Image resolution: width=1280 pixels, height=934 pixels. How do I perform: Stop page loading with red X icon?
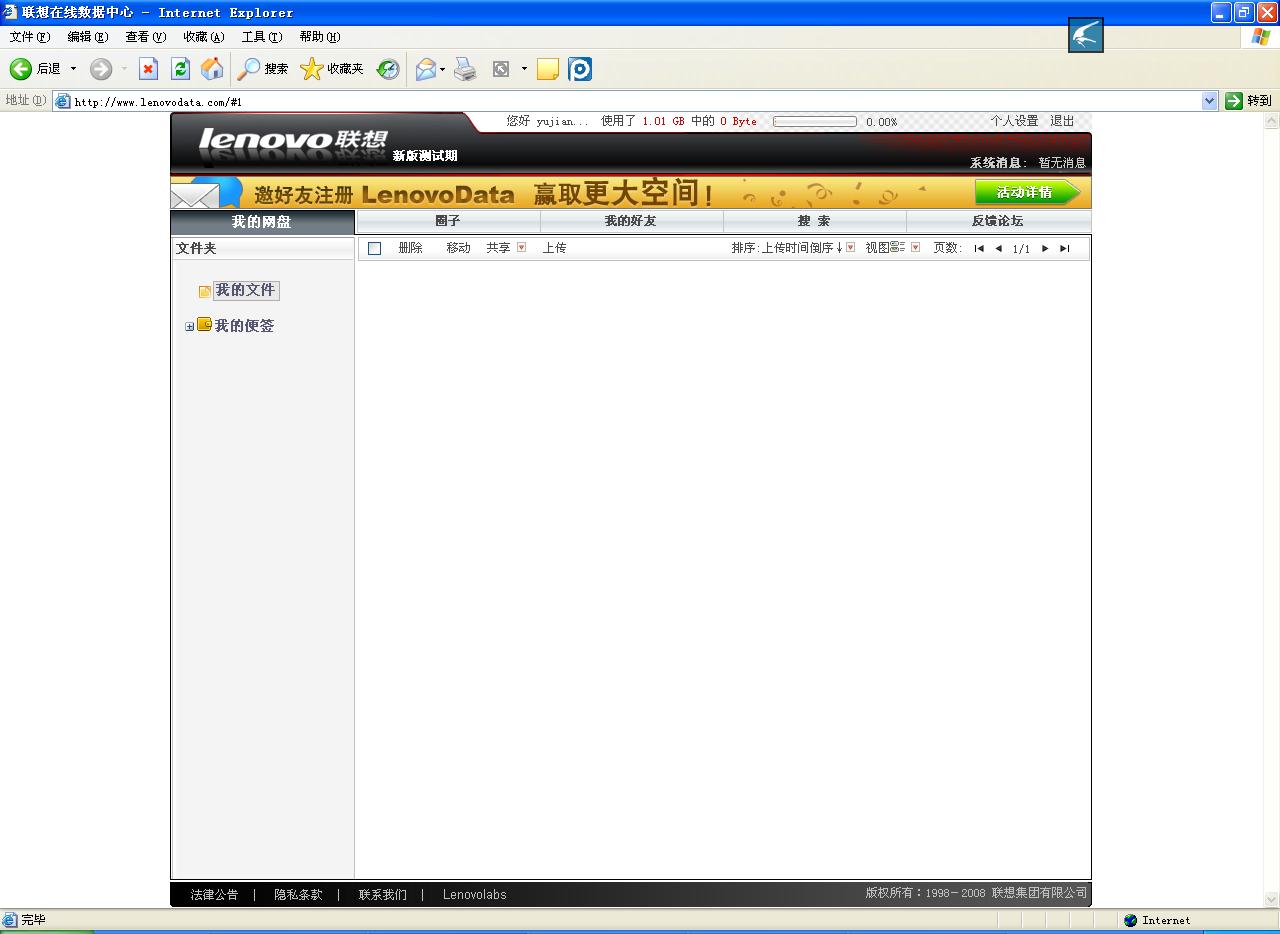coord(148,69)
